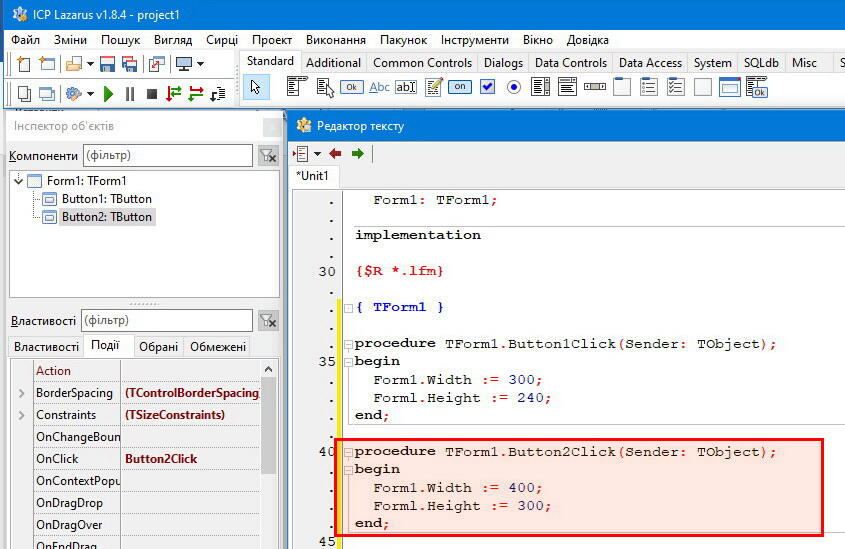
Task: Pick the TFrame component icon
Action: point(730,87)
